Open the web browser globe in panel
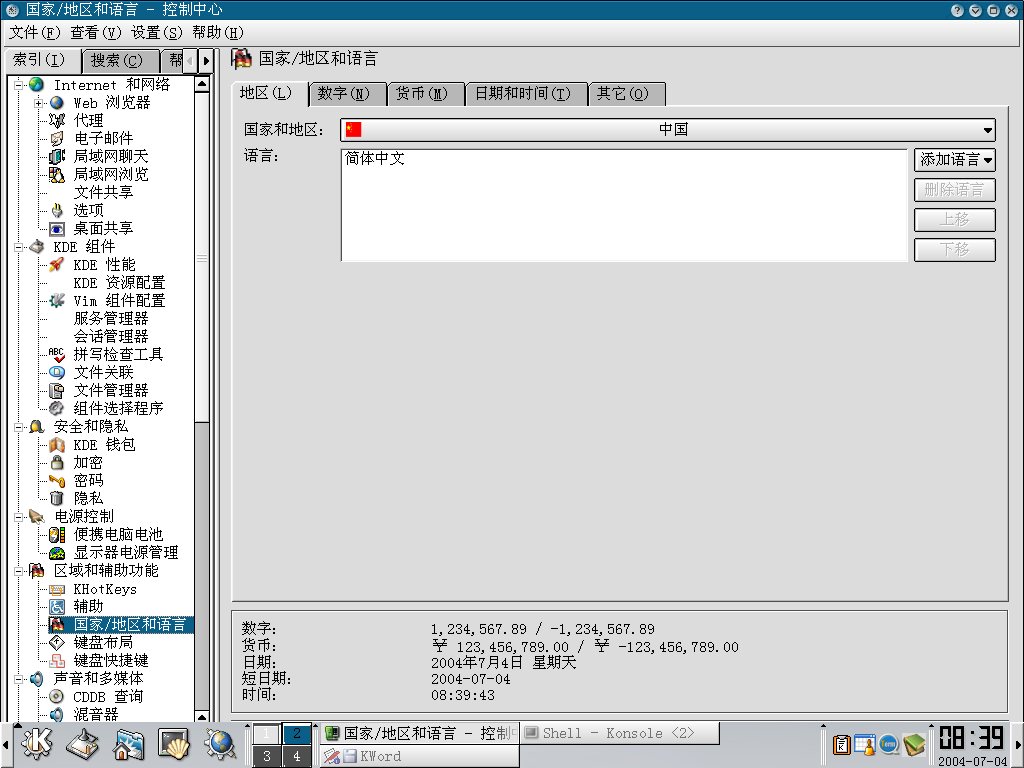Viewport: 1024px width, 768px height. (x=220, y=744)
